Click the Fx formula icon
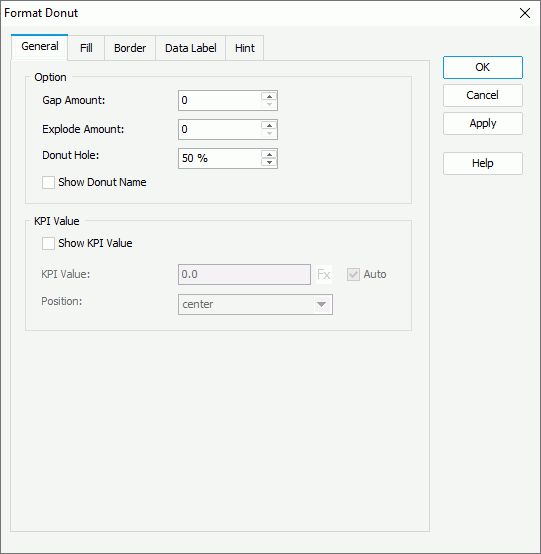 point(324,275)
